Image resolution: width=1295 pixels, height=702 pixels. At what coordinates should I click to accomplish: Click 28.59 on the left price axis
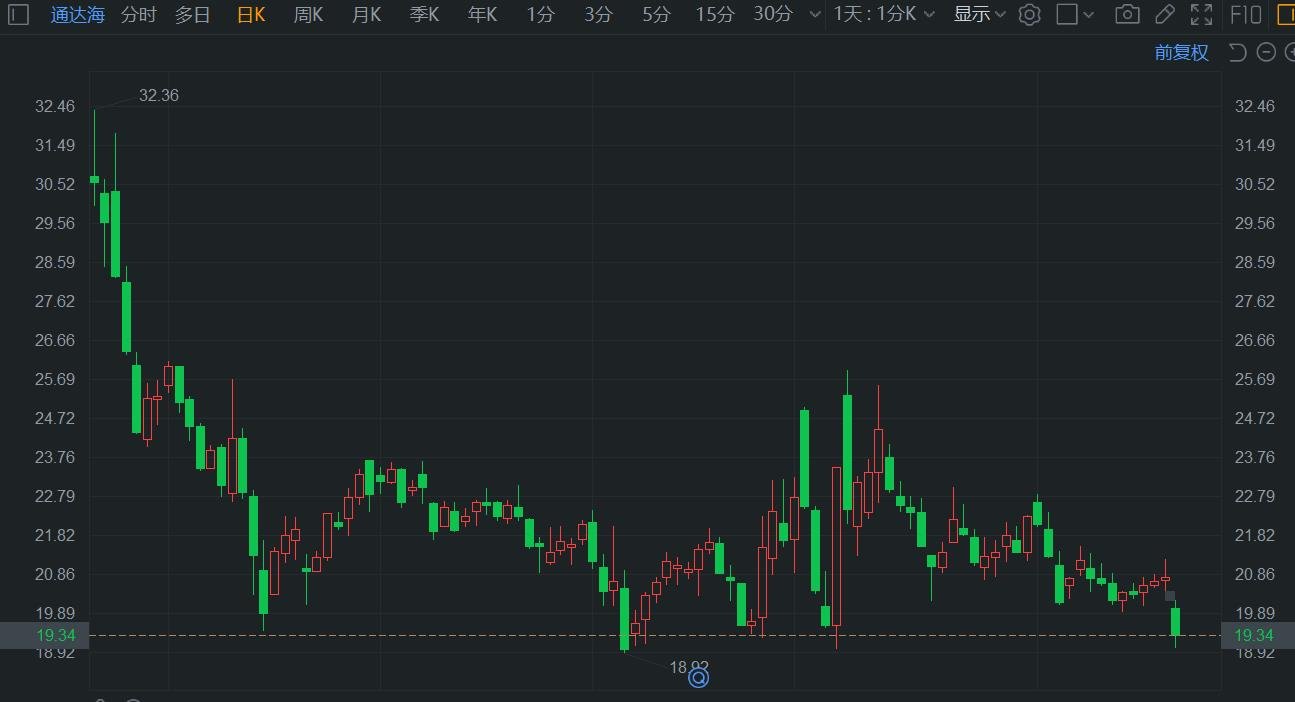(55, 262)
